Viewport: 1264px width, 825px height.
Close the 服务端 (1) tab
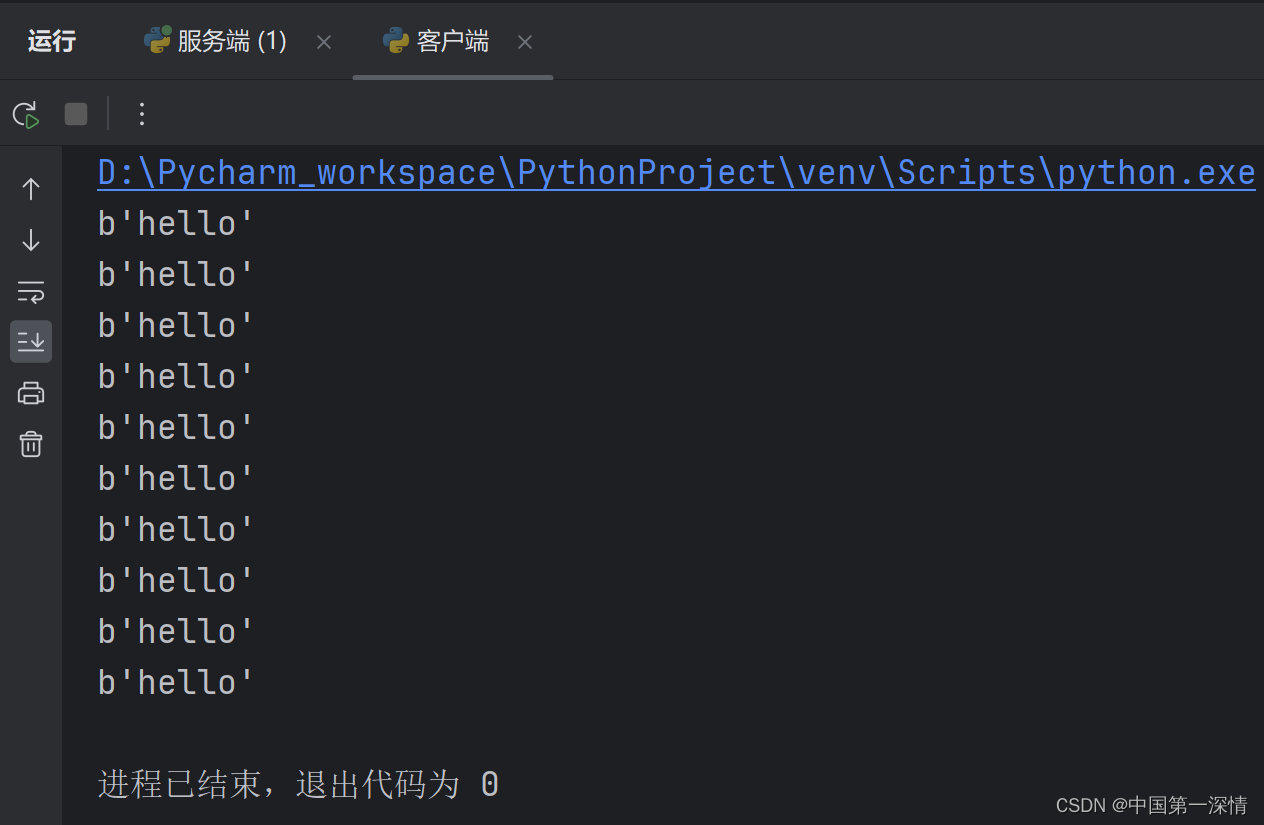[323, 41]
